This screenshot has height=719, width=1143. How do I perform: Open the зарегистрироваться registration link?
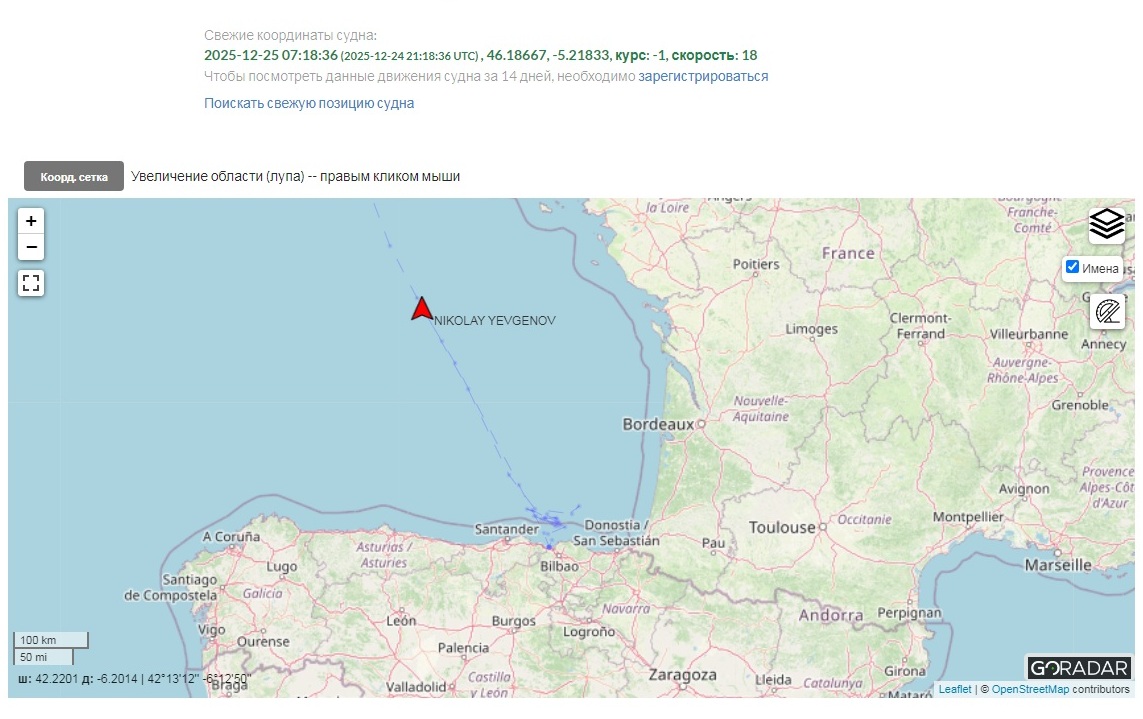703,76
